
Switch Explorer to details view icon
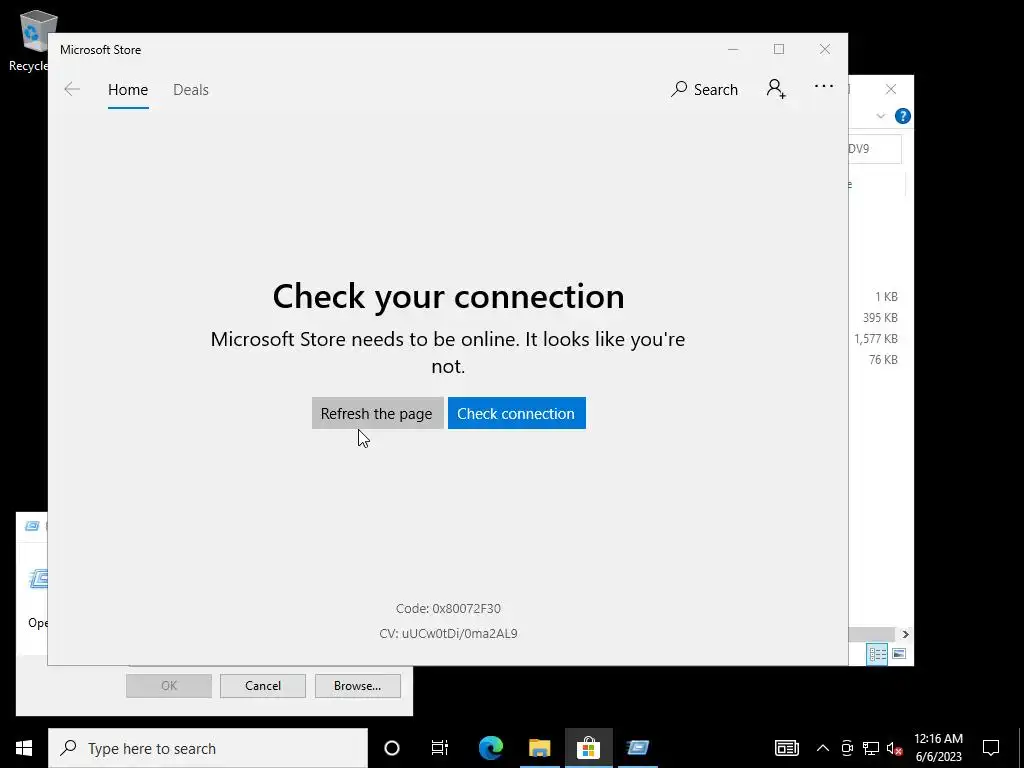coord(877,654)
